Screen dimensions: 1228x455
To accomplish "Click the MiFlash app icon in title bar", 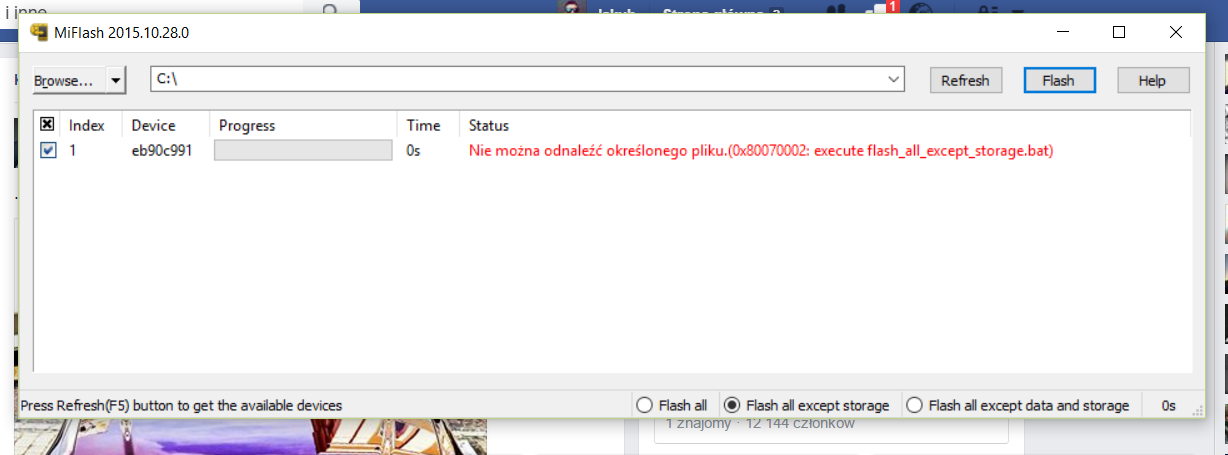I will [x=40, y=32].
